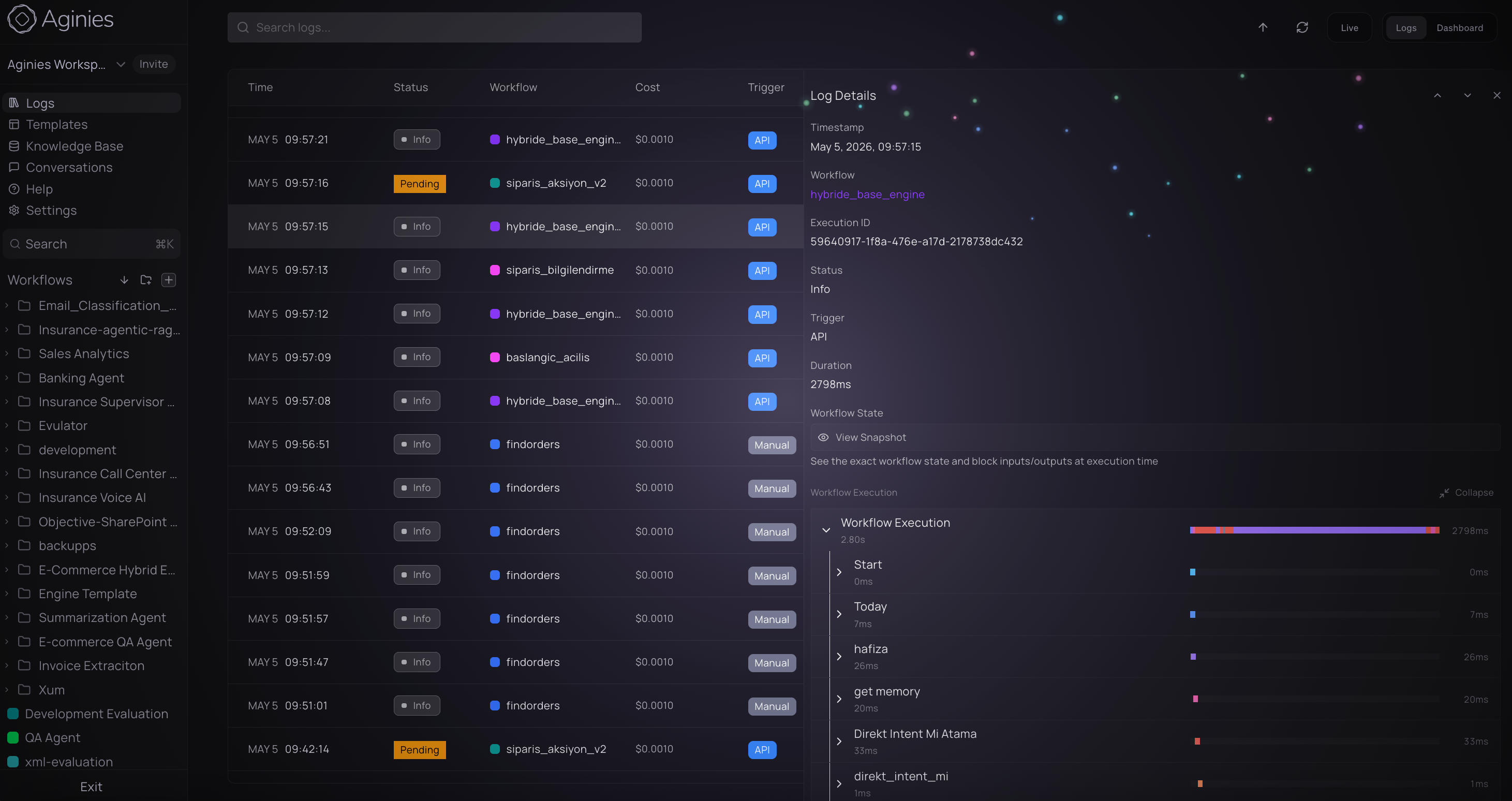Open Logs from the sidebar
The width and height of the screenshot is (1512, 801).
point(92,102)
